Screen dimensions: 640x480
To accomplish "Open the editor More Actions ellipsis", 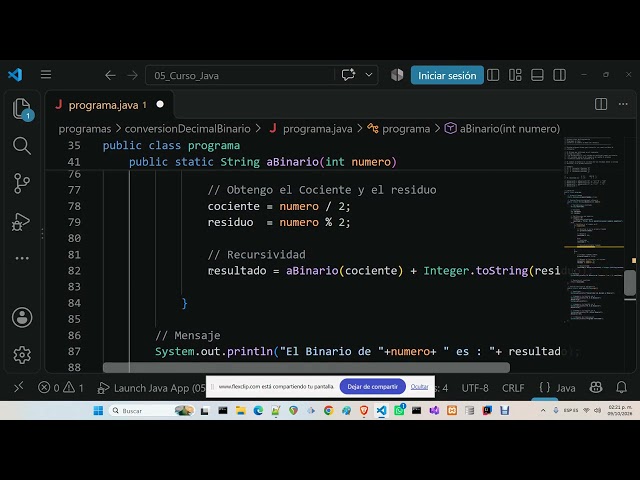I will tap(623, 104).
